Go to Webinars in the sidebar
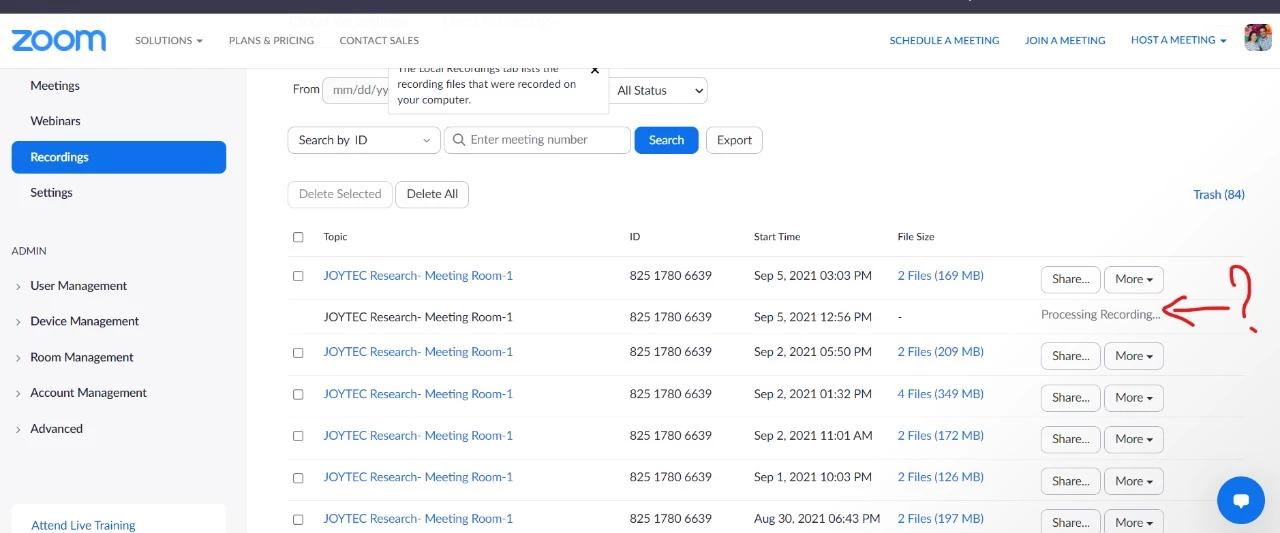This screenshot has width=1280, height=533. (56, 121)
